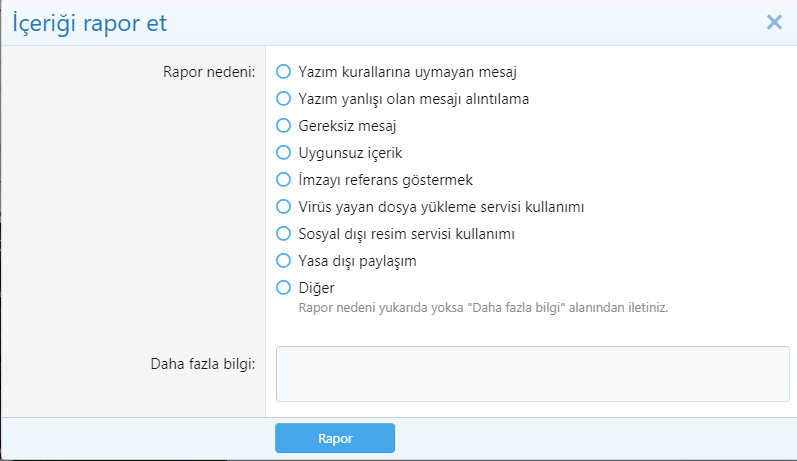Image resolution: width=797 pixels, height=461 pixels.
Task: Click the 'Yasa dışı paylaşım' label text
Action: point(357,261)
